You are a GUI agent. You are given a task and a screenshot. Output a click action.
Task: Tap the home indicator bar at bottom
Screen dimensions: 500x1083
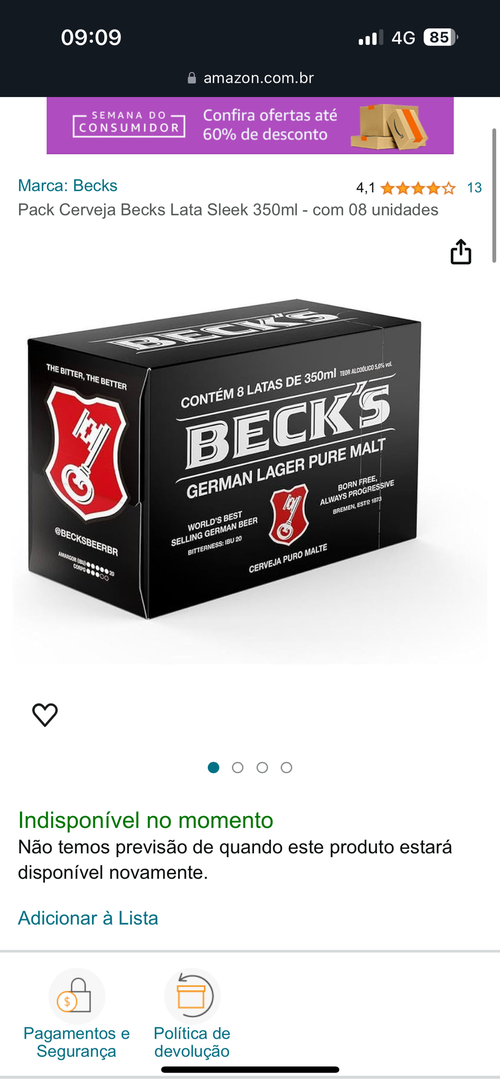[x=250, y=1070]
